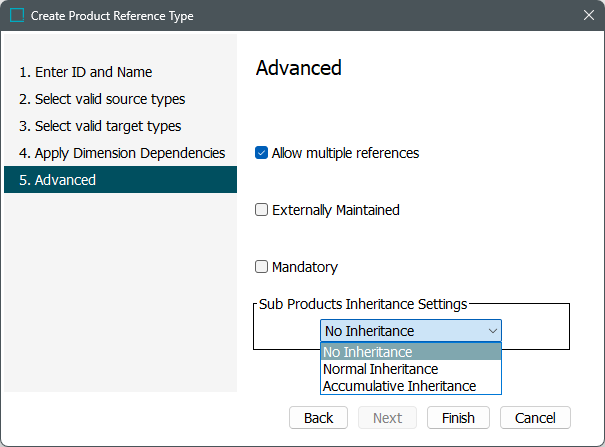Tick the Mandatory checkbox

coord(261,267)
